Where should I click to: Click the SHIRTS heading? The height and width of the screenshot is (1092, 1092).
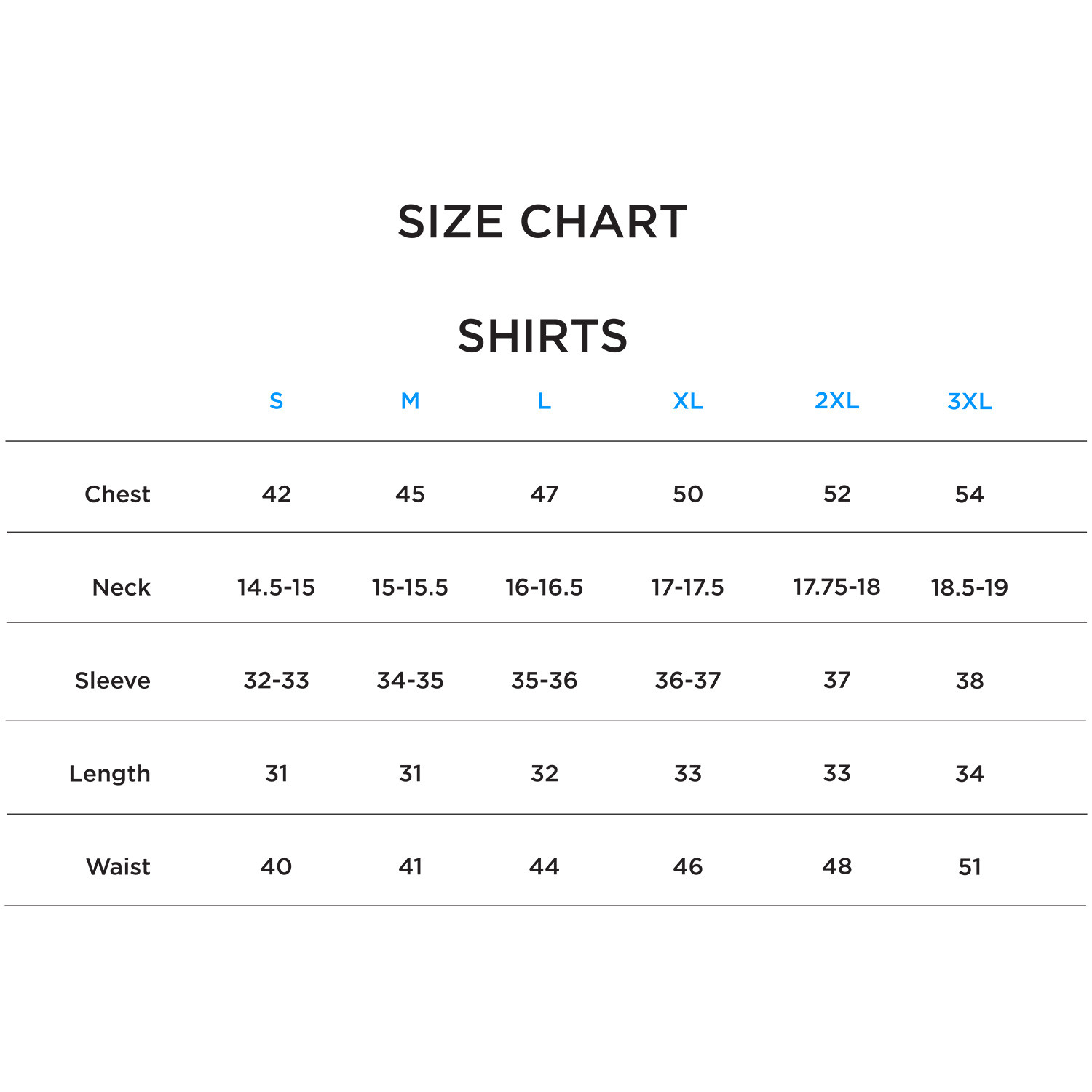542,336
